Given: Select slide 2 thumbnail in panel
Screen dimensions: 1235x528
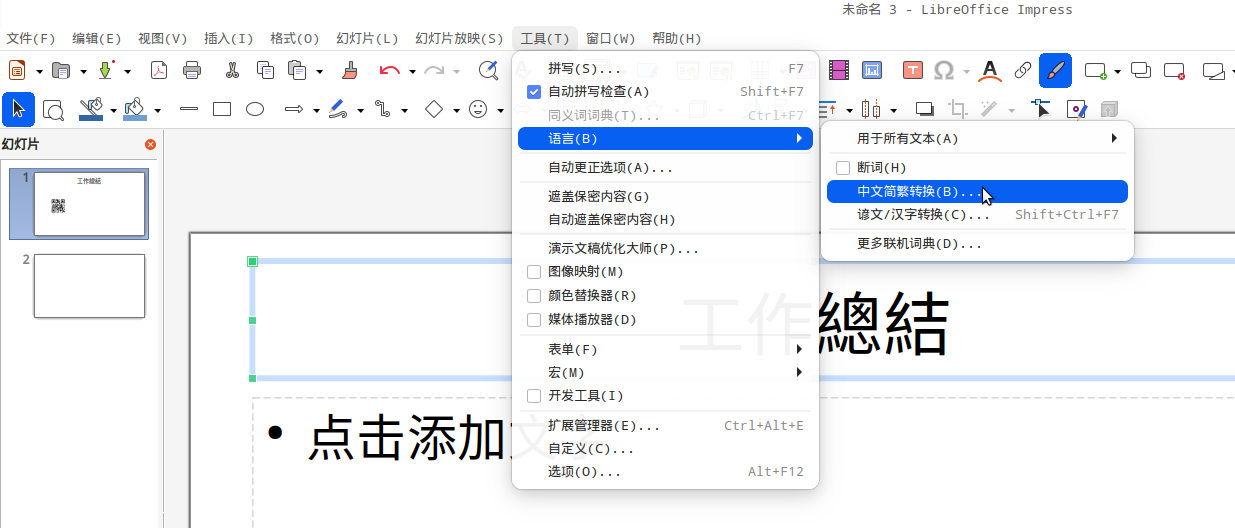Looking at the screenshot, I should pyautogui.click(x=89, y=286).
